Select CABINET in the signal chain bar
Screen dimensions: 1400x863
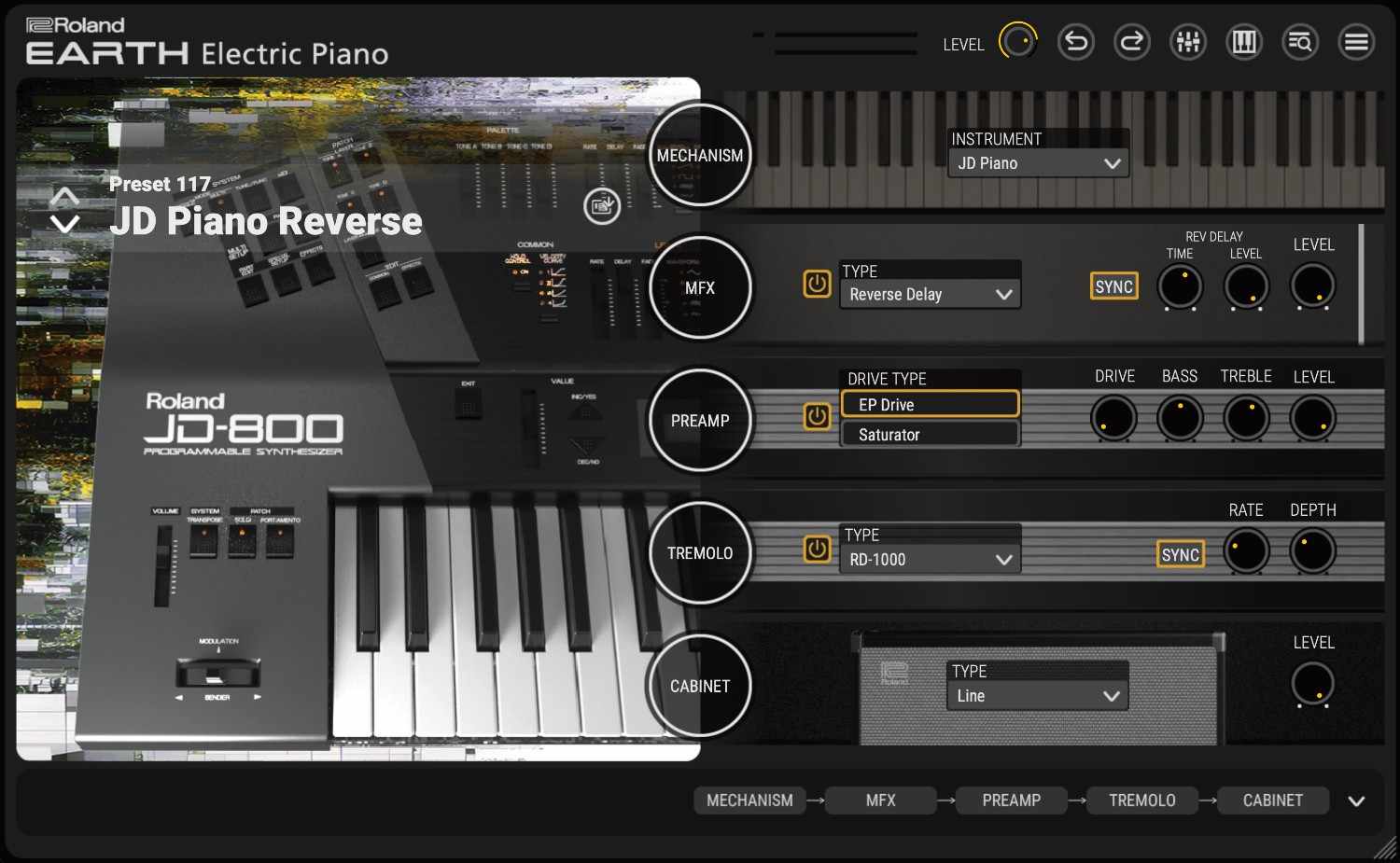point(1272,800)
